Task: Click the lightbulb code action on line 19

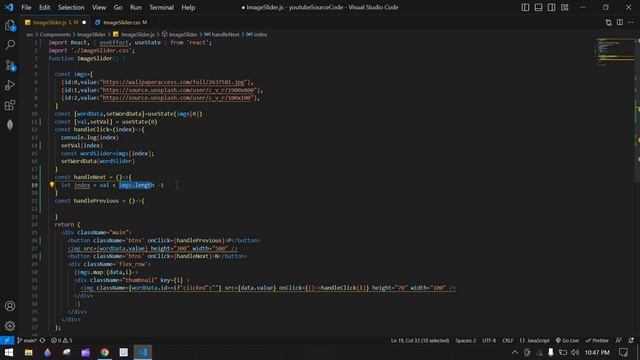Action: point(52,185)
